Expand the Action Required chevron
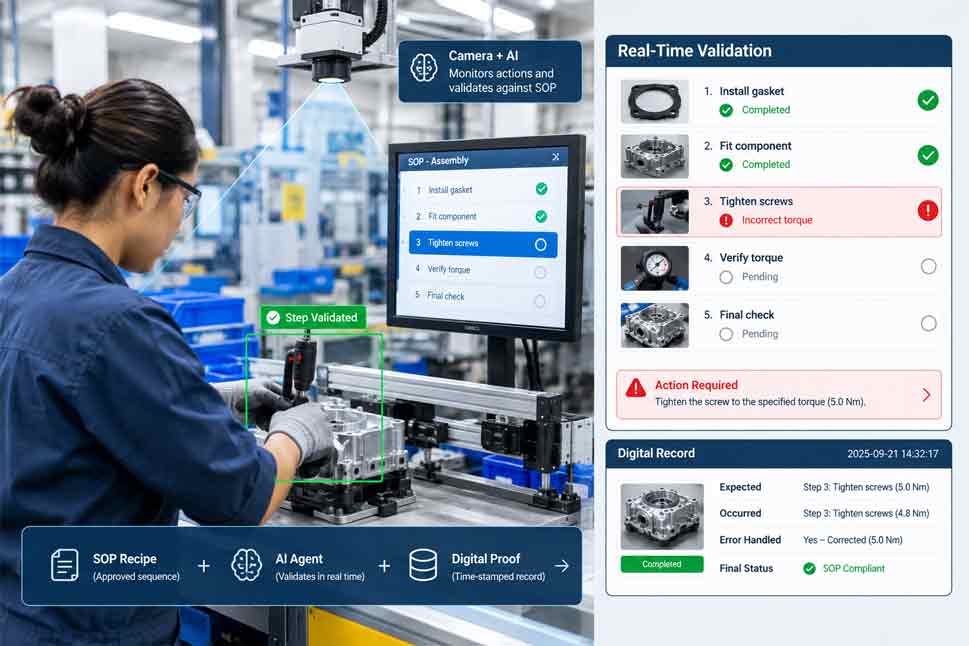Screen dimensions: 969x646 (x=926, y=395)
